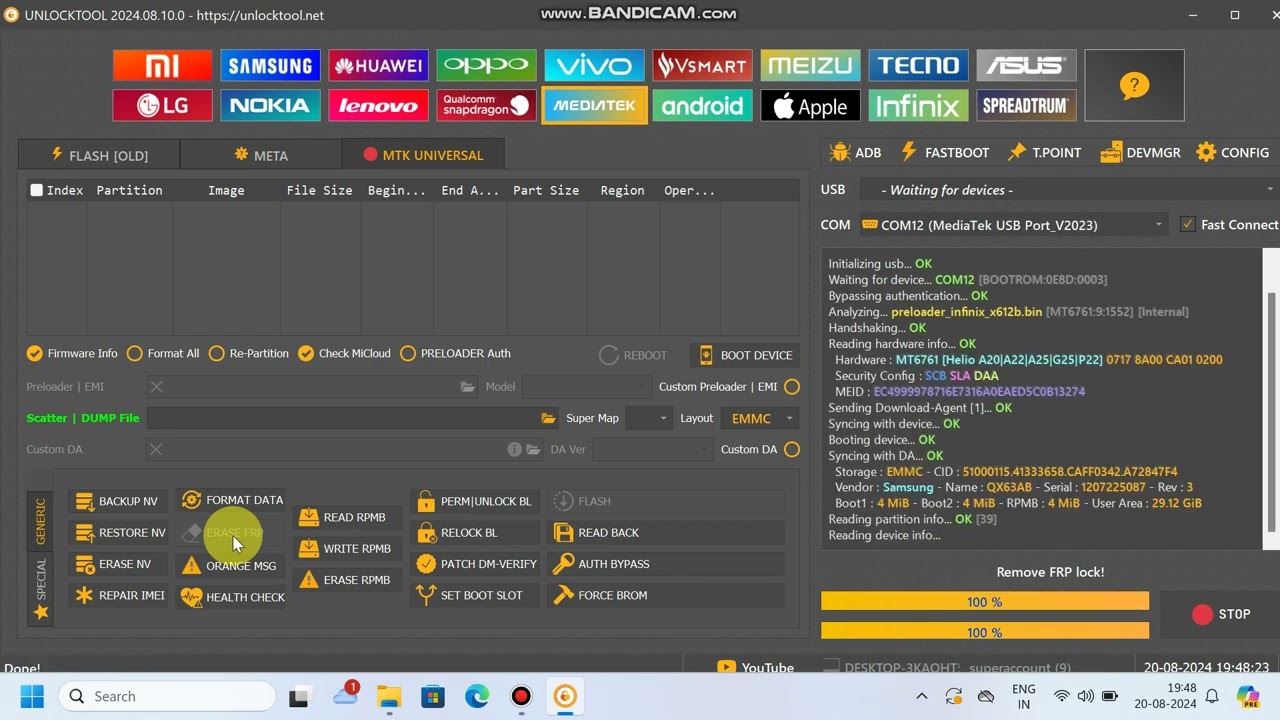Open the Lenovo brand section

pyautogui.click(x=378, y=105)
